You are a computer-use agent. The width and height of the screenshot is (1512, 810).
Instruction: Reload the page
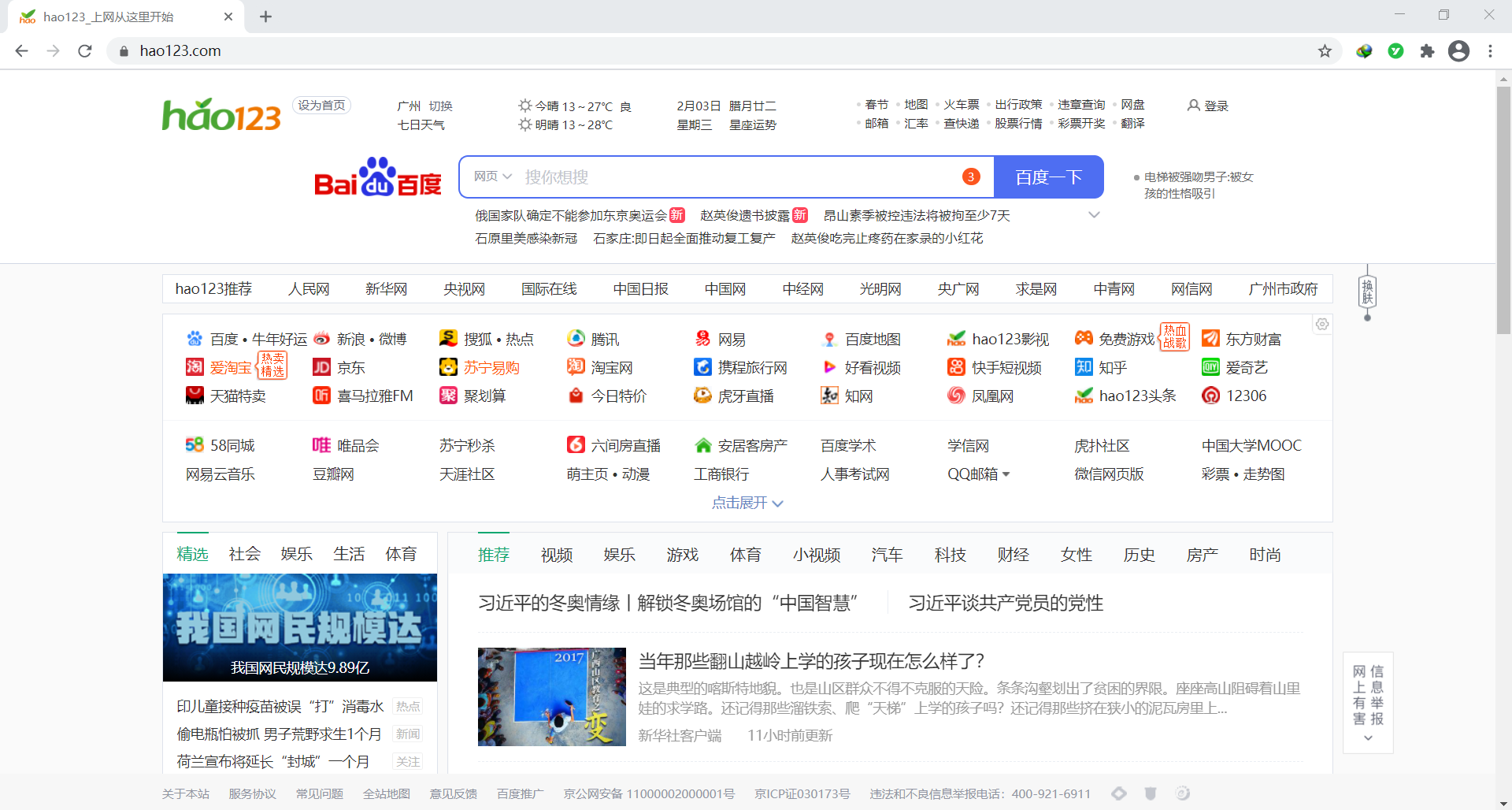pyautogui.click(x=85, y=50)
